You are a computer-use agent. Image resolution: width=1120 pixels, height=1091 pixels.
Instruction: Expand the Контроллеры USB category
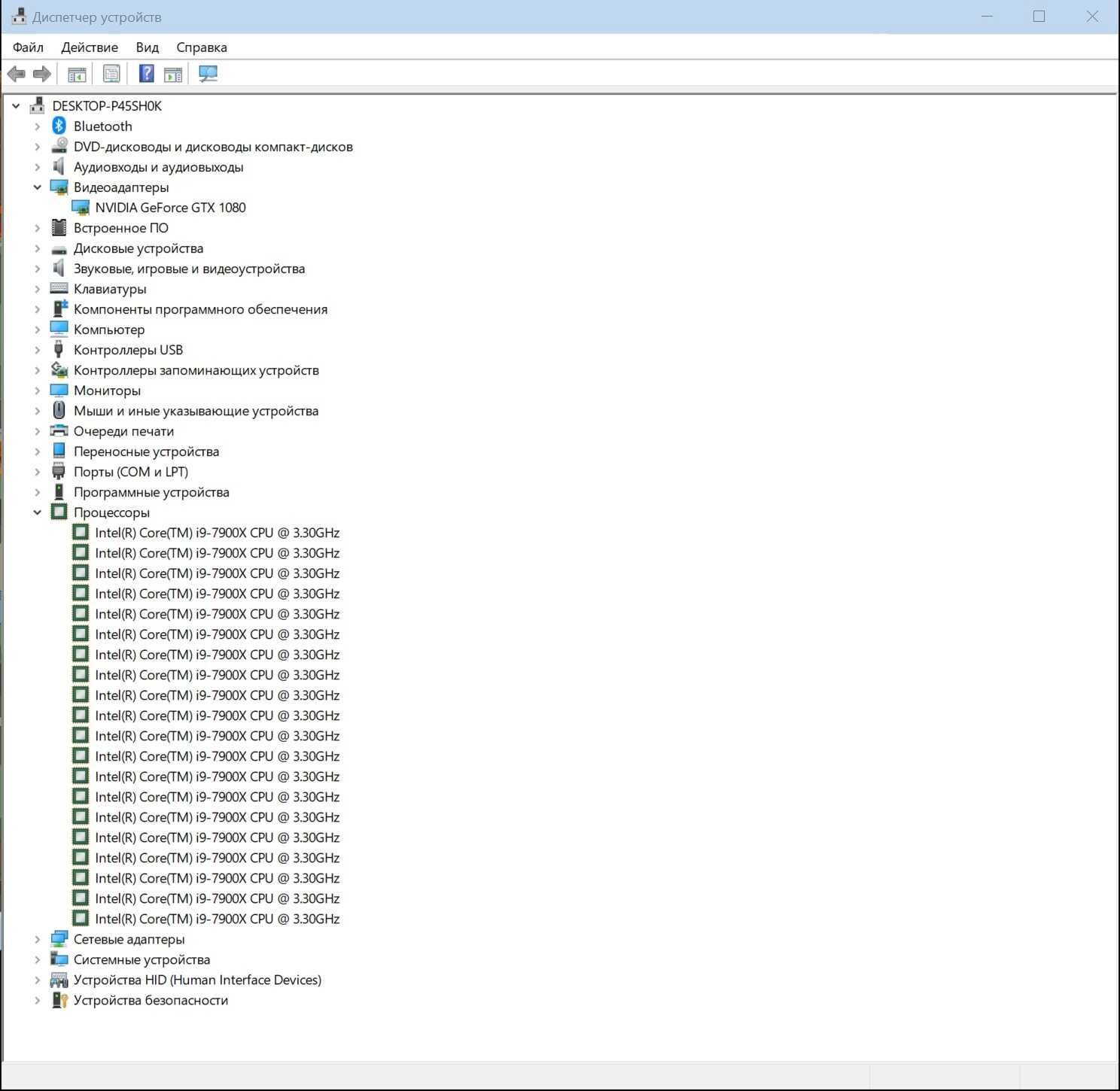(x=37, y=350)
